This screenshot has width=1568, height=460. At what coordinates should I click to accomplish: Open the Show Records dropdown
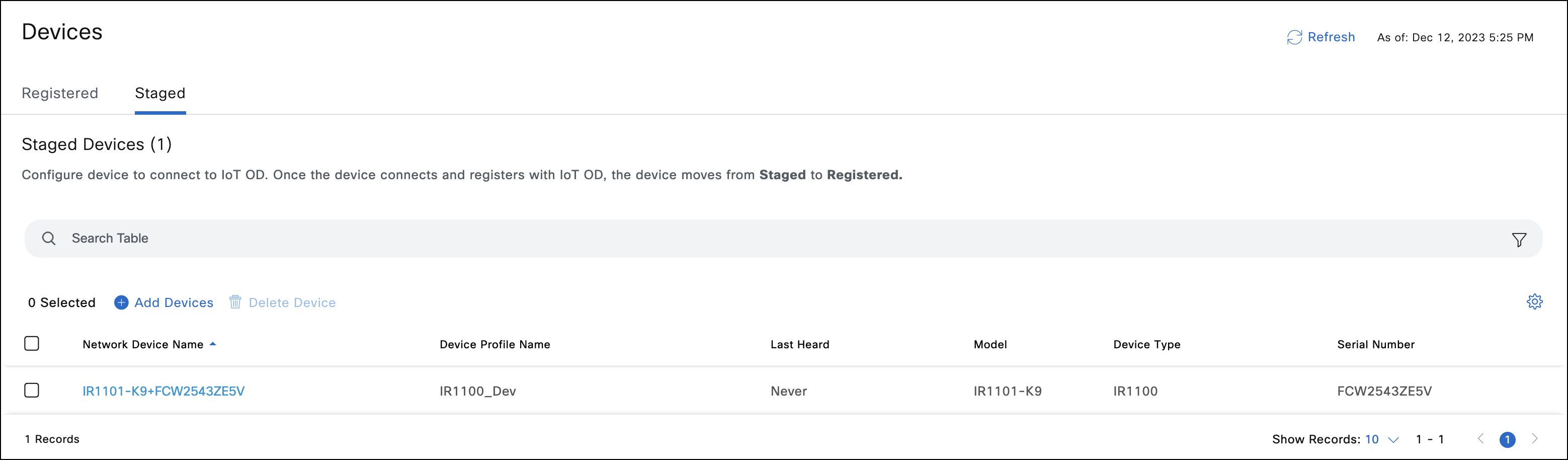pyautogui.click(x=1372, y=439)
